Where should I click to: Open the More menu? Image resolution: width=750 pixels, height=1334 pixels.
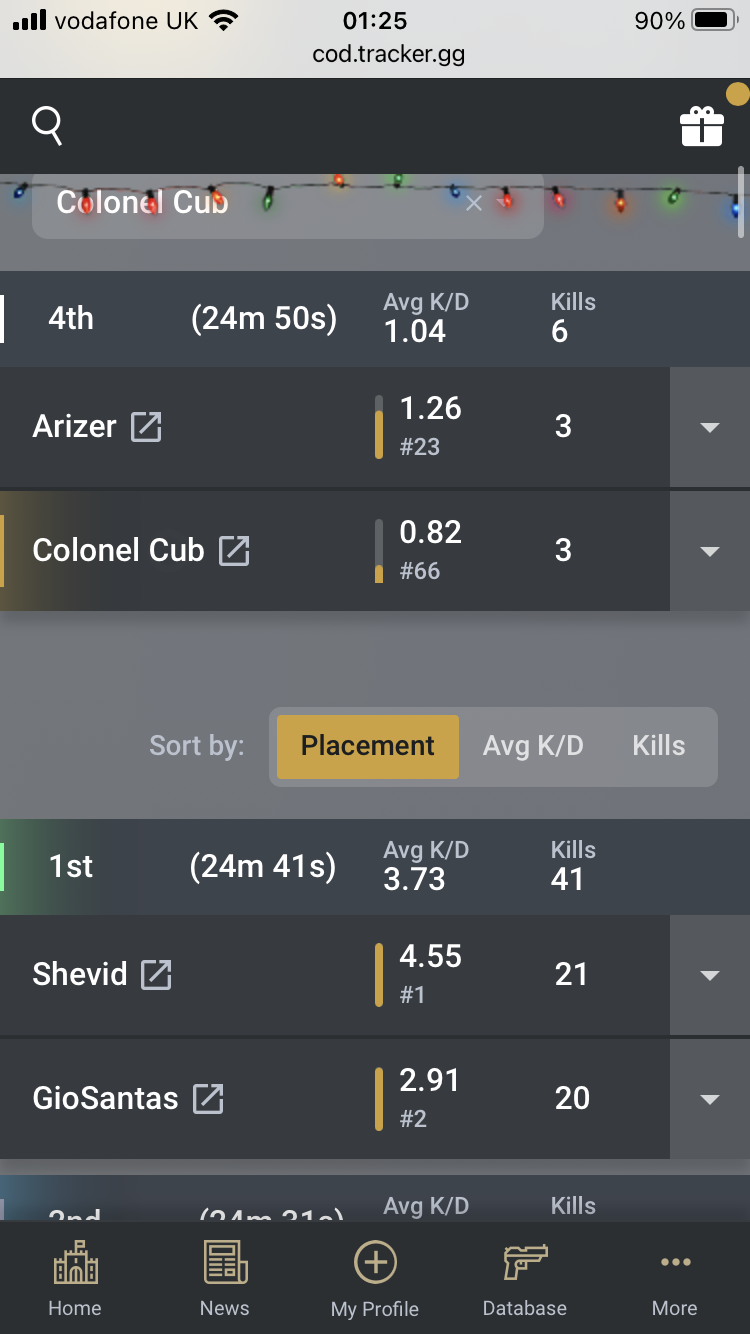[675, 1279]
